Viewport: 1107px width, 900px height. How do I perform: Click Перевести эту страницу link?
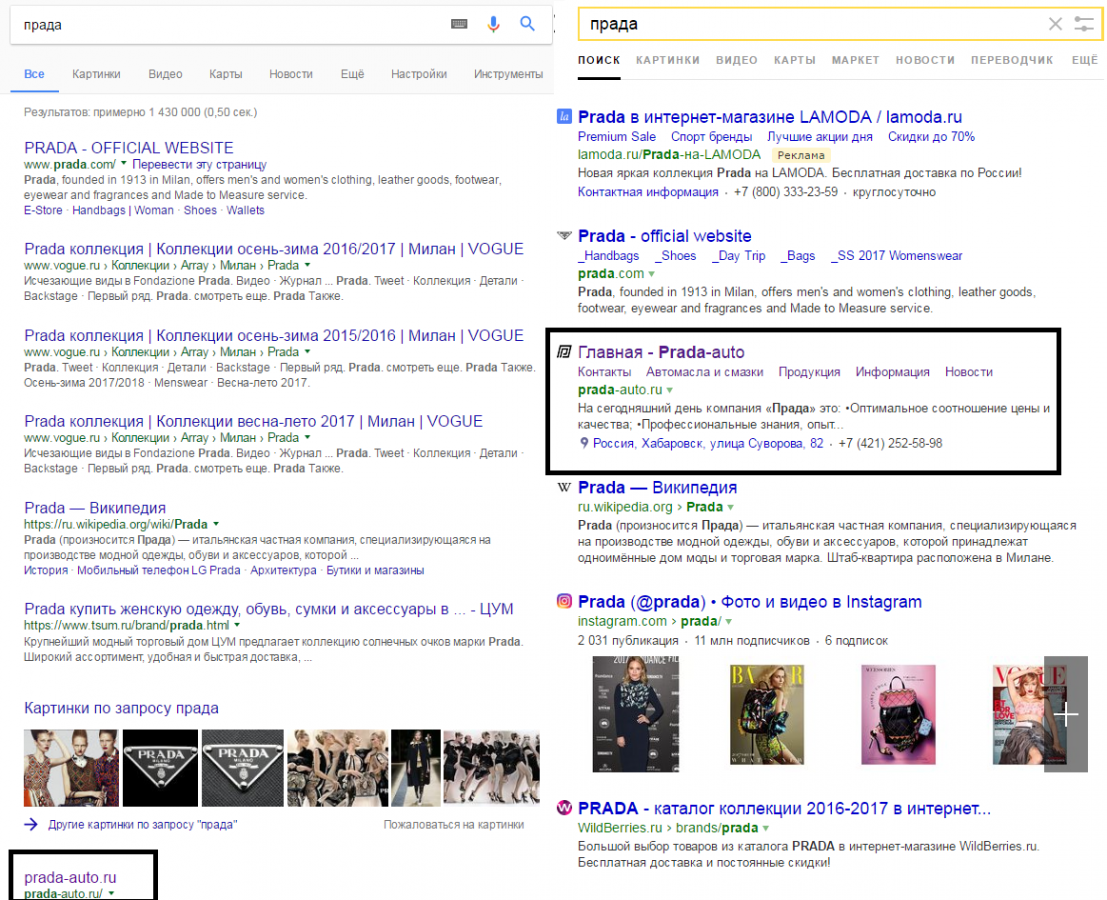pos(199,164)
